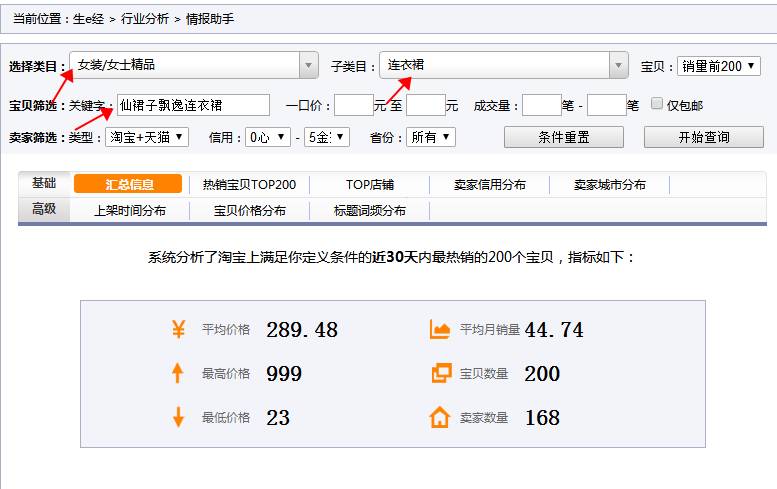Open the 子类目 连衣裙 dropdown
Viewport: 777px width, 489px height.
pos(504,65)
